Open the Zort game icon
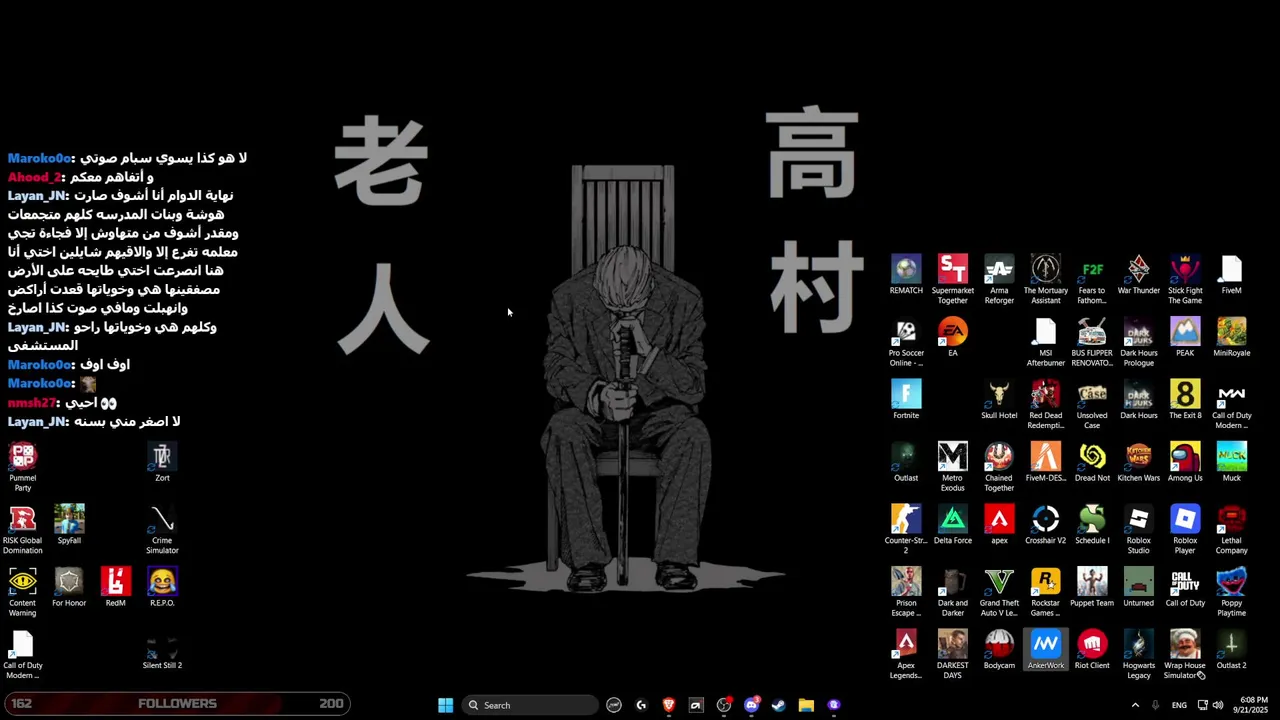This screenshot has width=1280, height=720. pos(162,462)
